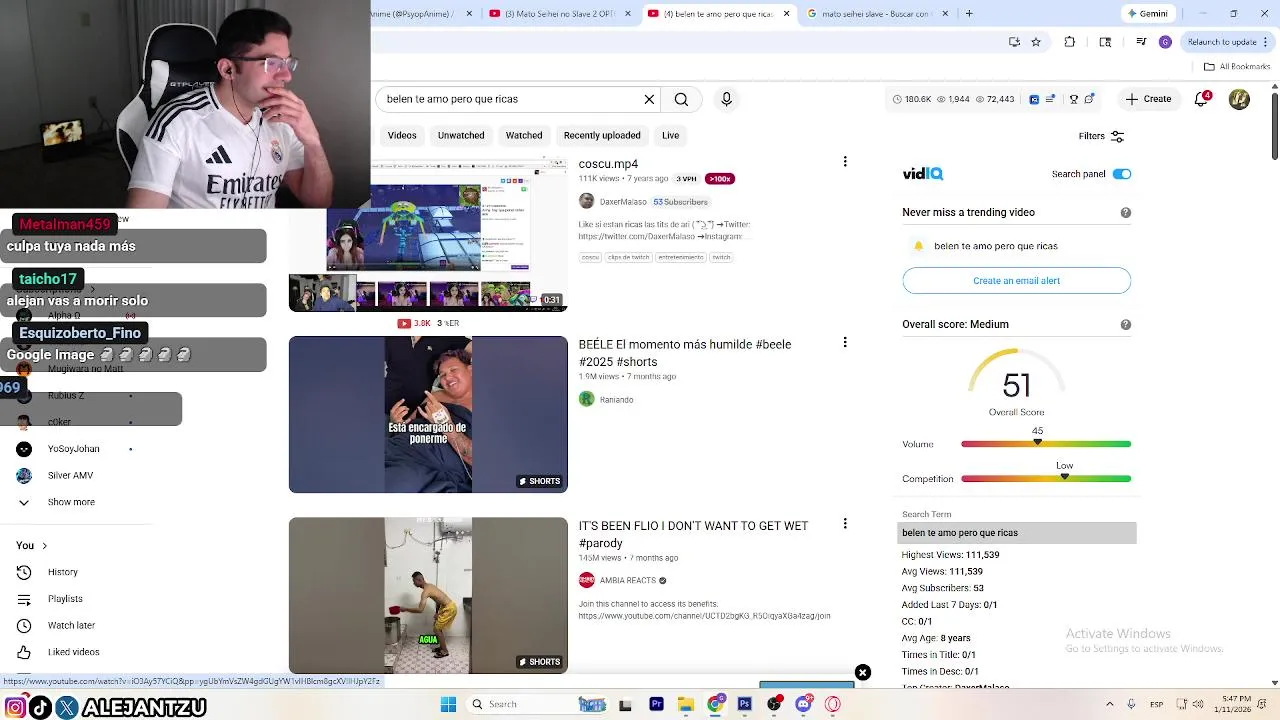The image size is (1280, 720).
Task: Clear the YouTube search box text
Action: click(x=649, y=99)
